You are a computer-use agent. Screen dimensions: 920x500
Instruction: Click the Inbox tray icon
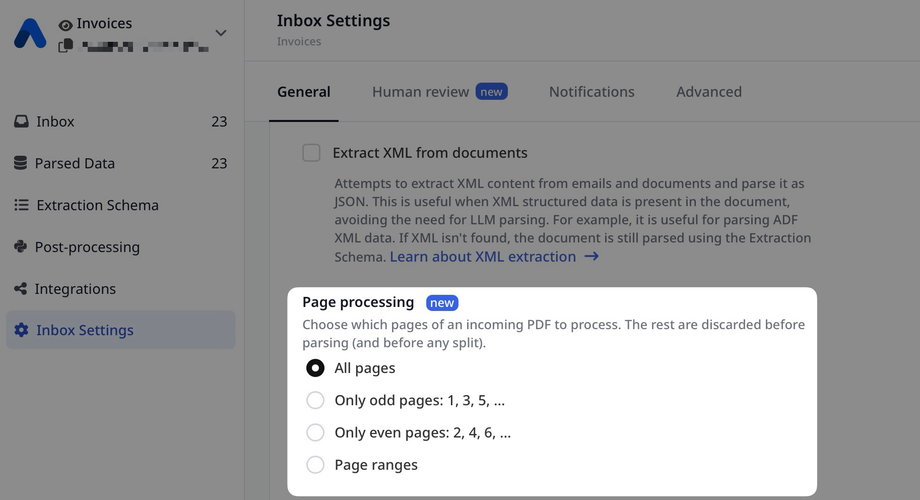tap(21, 121)
